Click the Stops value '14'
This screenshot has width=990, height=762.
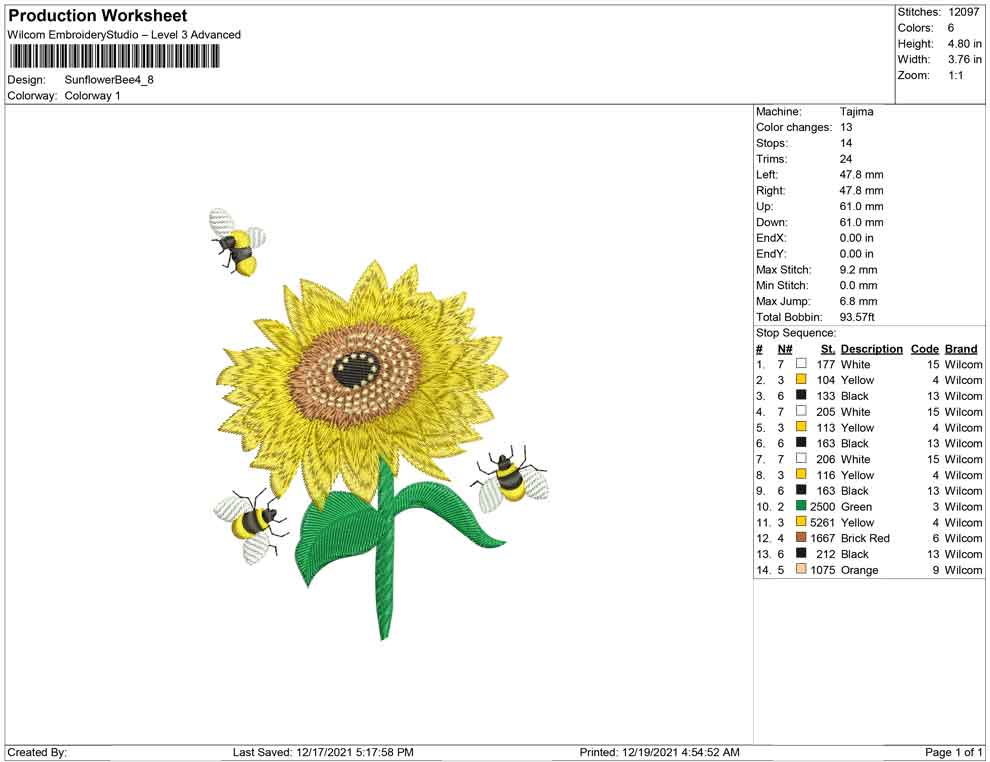(846, 143)
